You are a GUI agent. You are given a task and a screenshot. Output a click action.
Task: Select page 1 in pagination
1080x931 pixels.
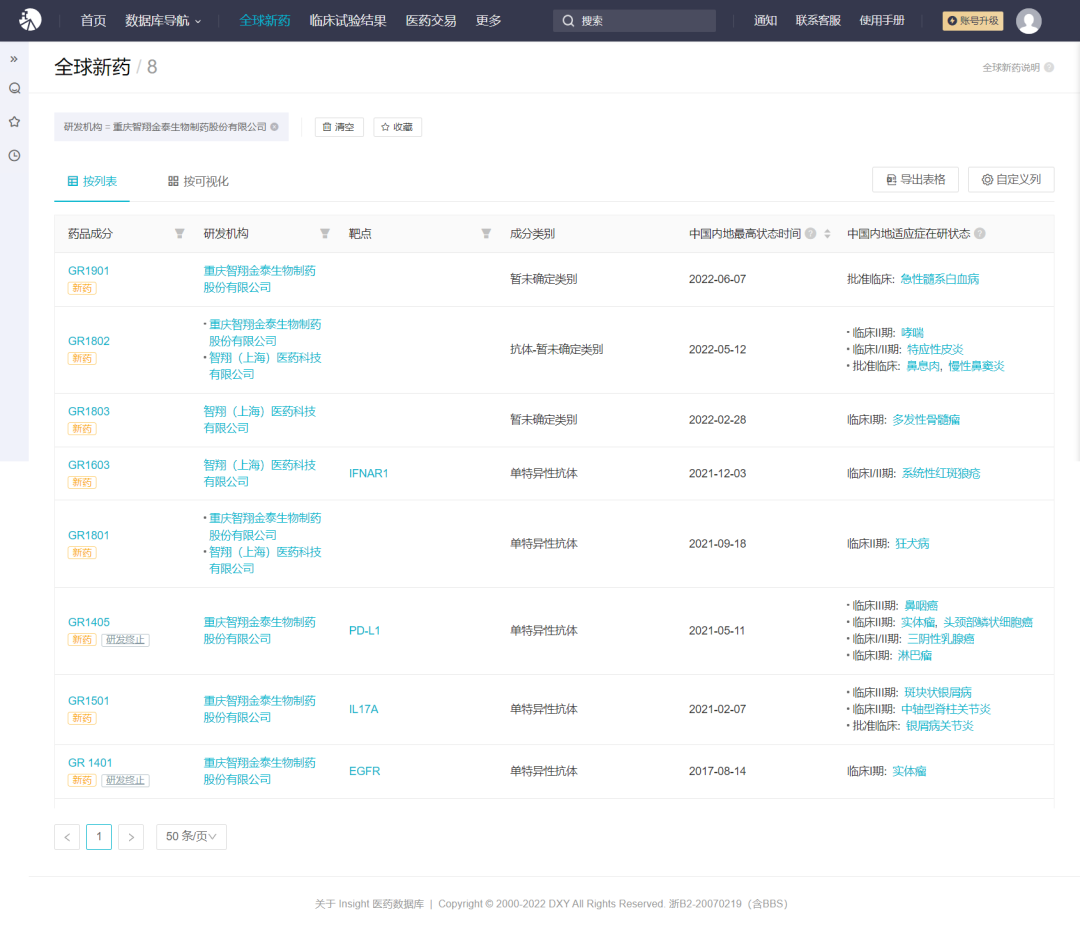point(99,837)
